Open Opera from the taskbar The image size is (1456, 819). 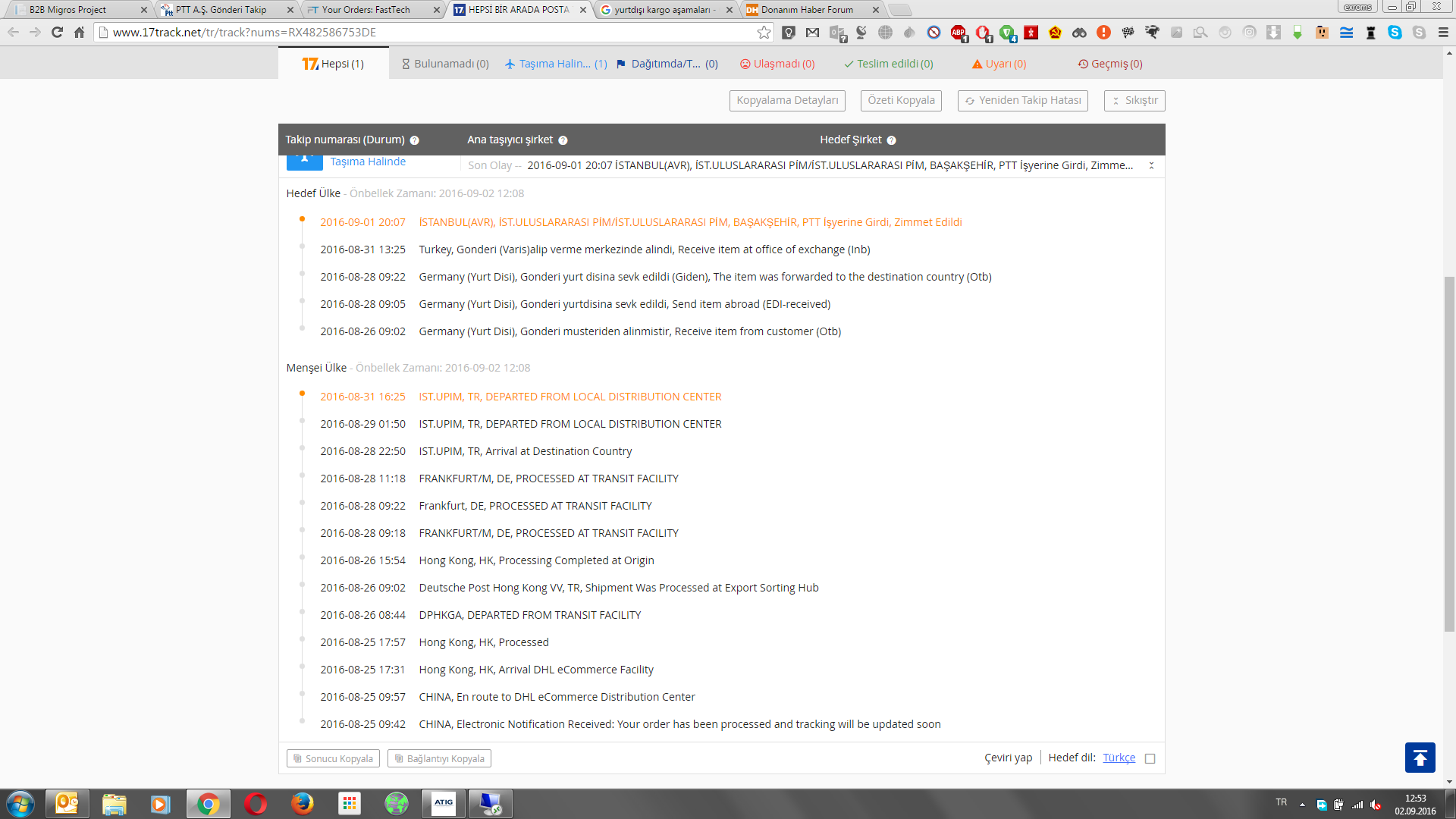(256, 804)
